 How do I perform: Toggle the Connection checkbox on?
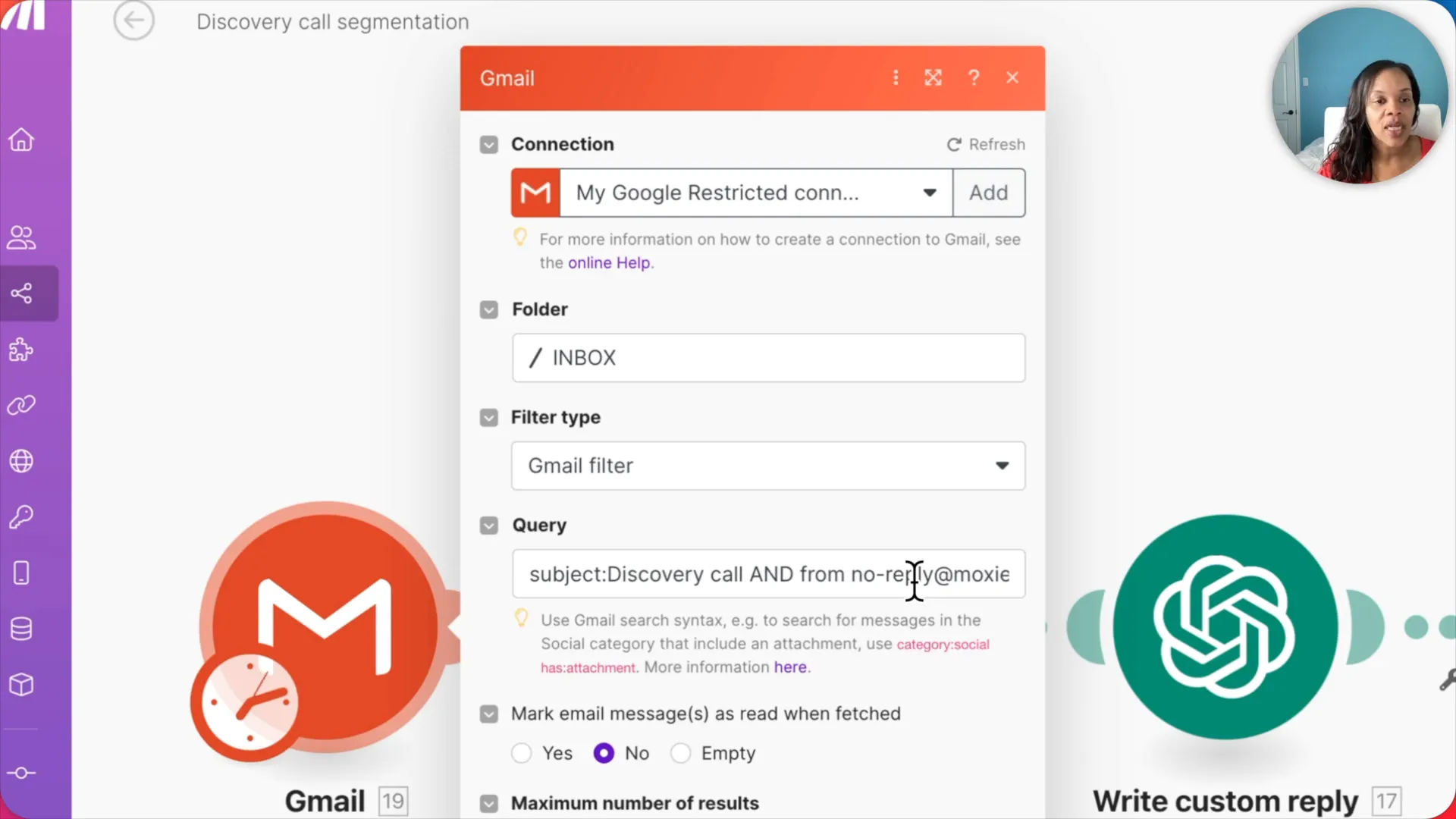pos(488,144)
